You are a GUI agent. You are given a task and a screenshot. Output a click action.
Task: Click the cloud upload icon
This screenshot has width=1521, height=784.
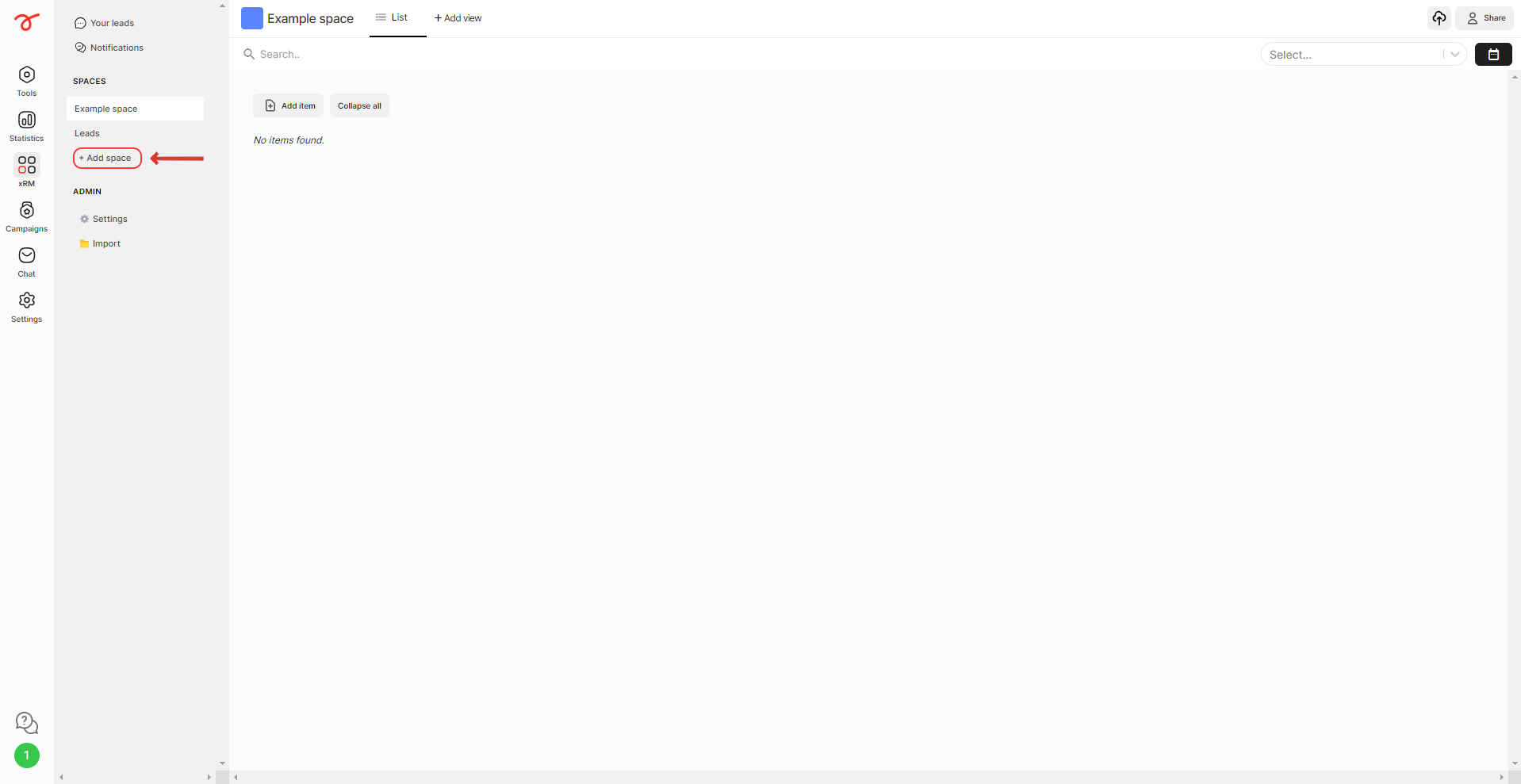pyautogui.click(x=1439, y=17)
